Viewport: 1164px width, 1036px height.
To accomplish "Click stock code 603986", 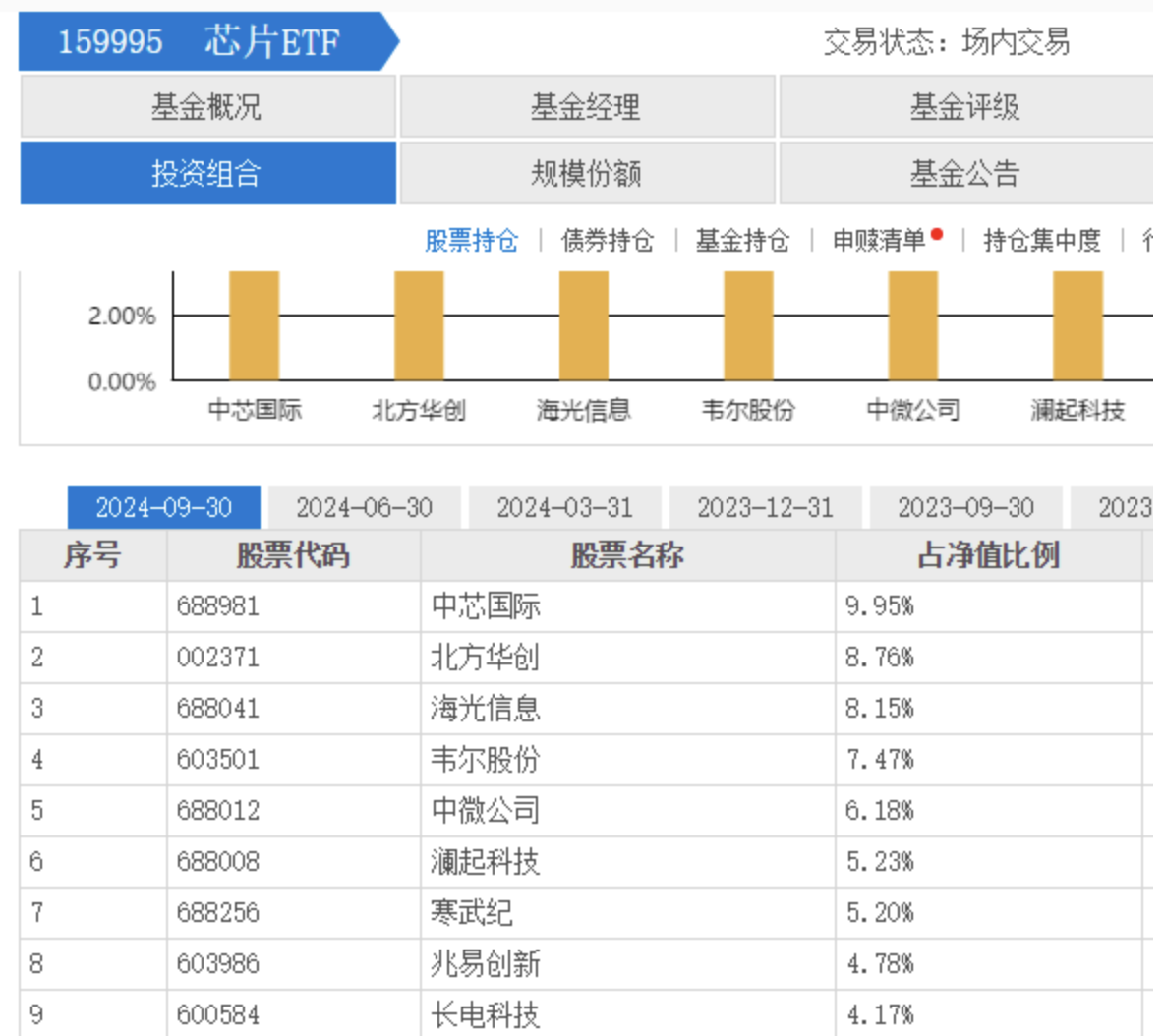I will coord(218,964).
